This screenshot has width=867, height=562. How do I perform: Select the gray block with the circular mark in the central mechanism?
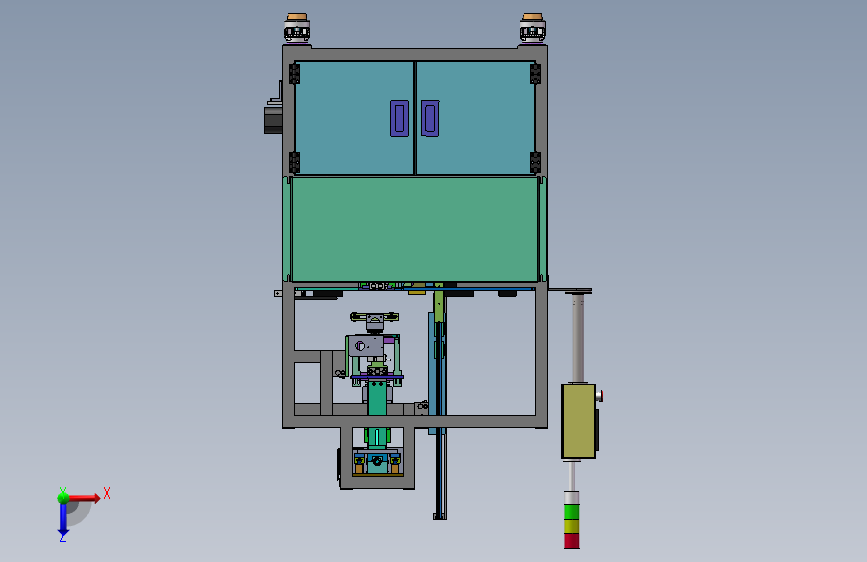pyautogui.click(x=365, y=346)
